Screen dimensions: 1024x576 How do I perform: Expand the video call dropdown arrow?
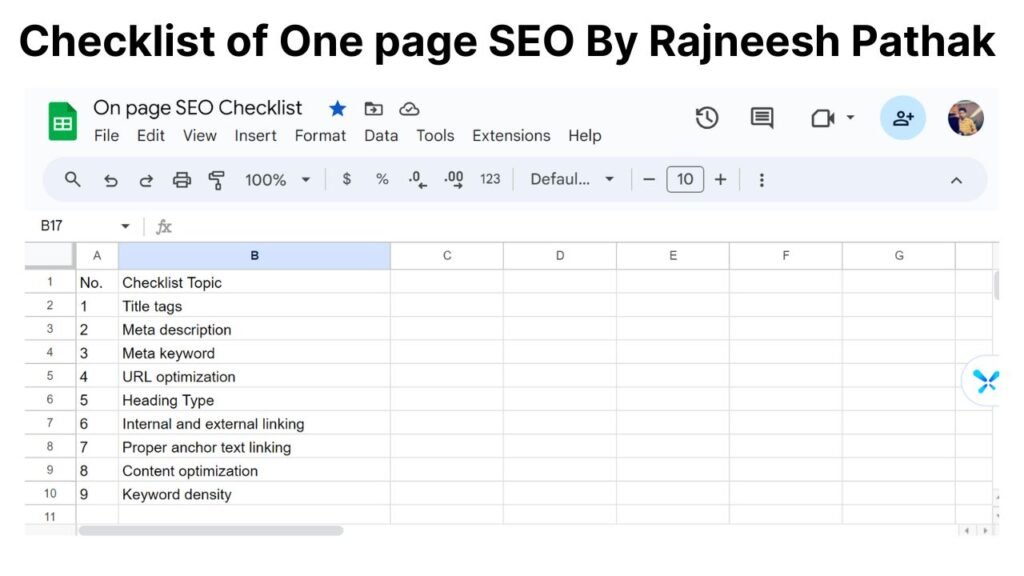(x=850, y=118)
